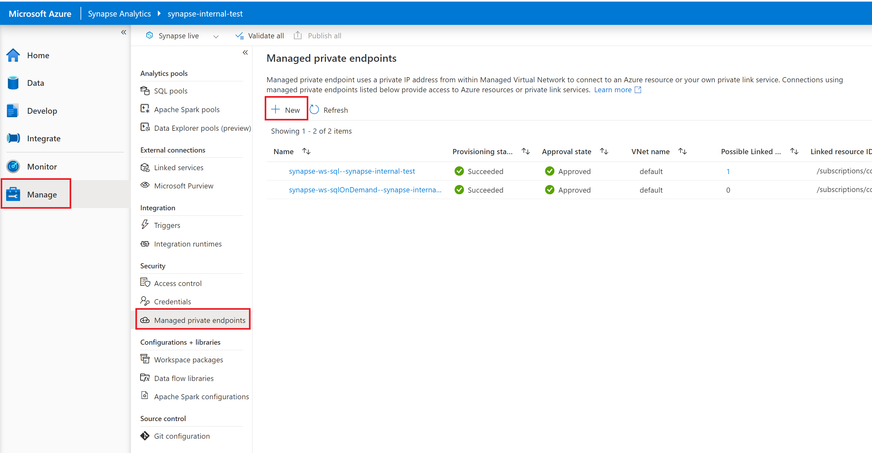Sort by Possible Linked column arrows
The image size is (872, 453).
(x=794, y=151)
